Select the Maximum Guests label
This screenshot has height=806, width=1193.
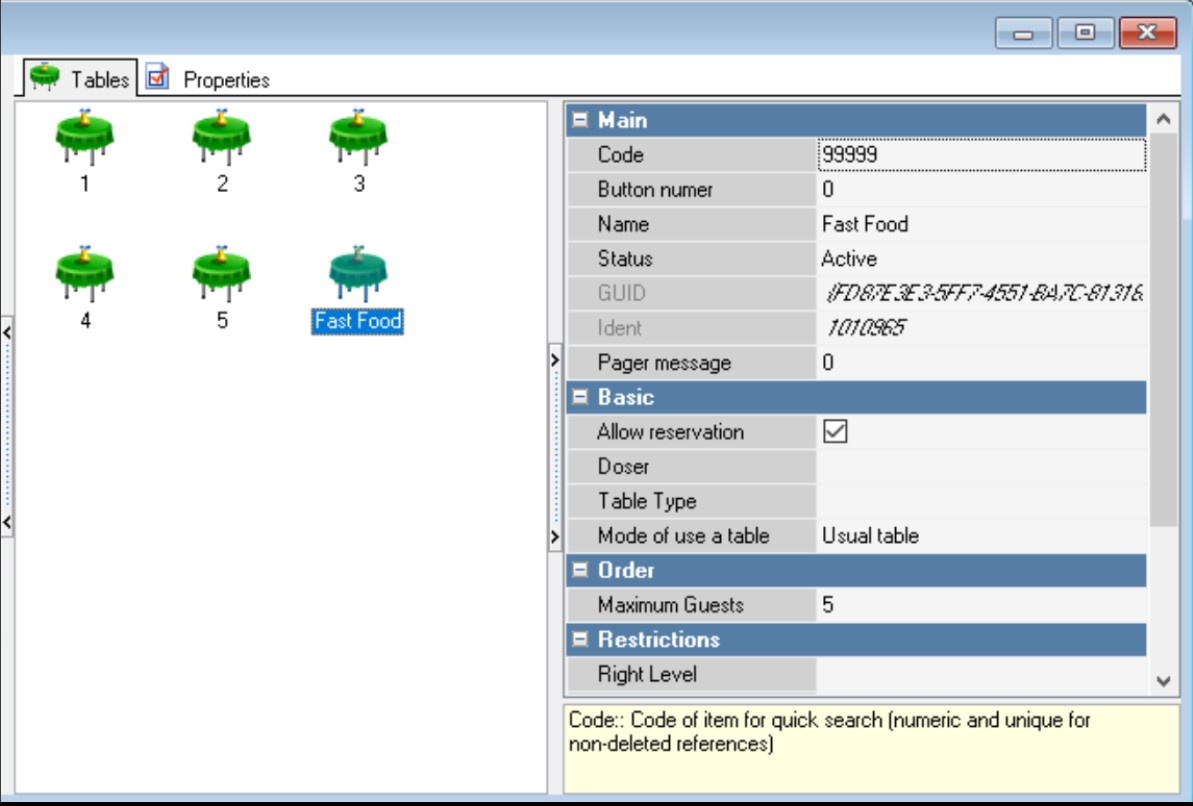point(670,605)
